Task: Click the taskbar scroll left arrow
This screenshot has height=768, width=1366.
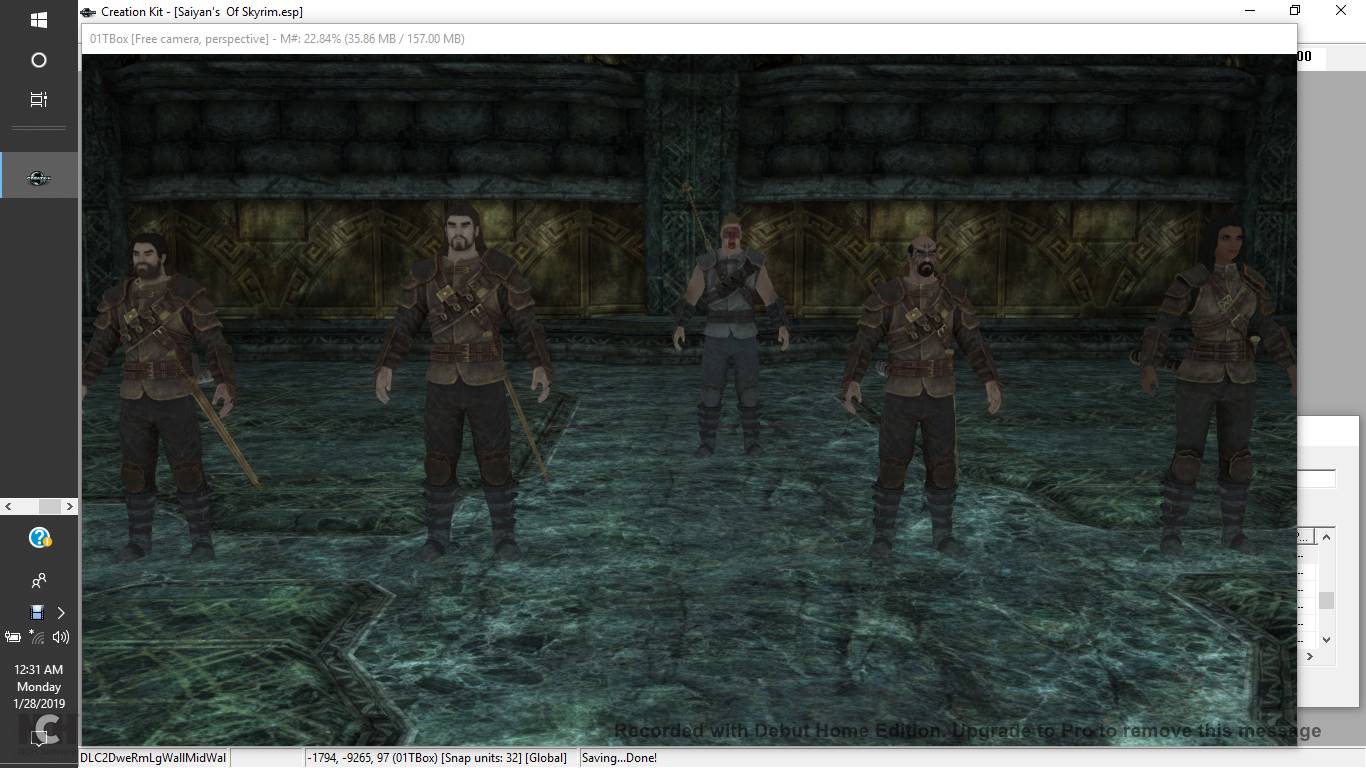Action: coord(8,507)
